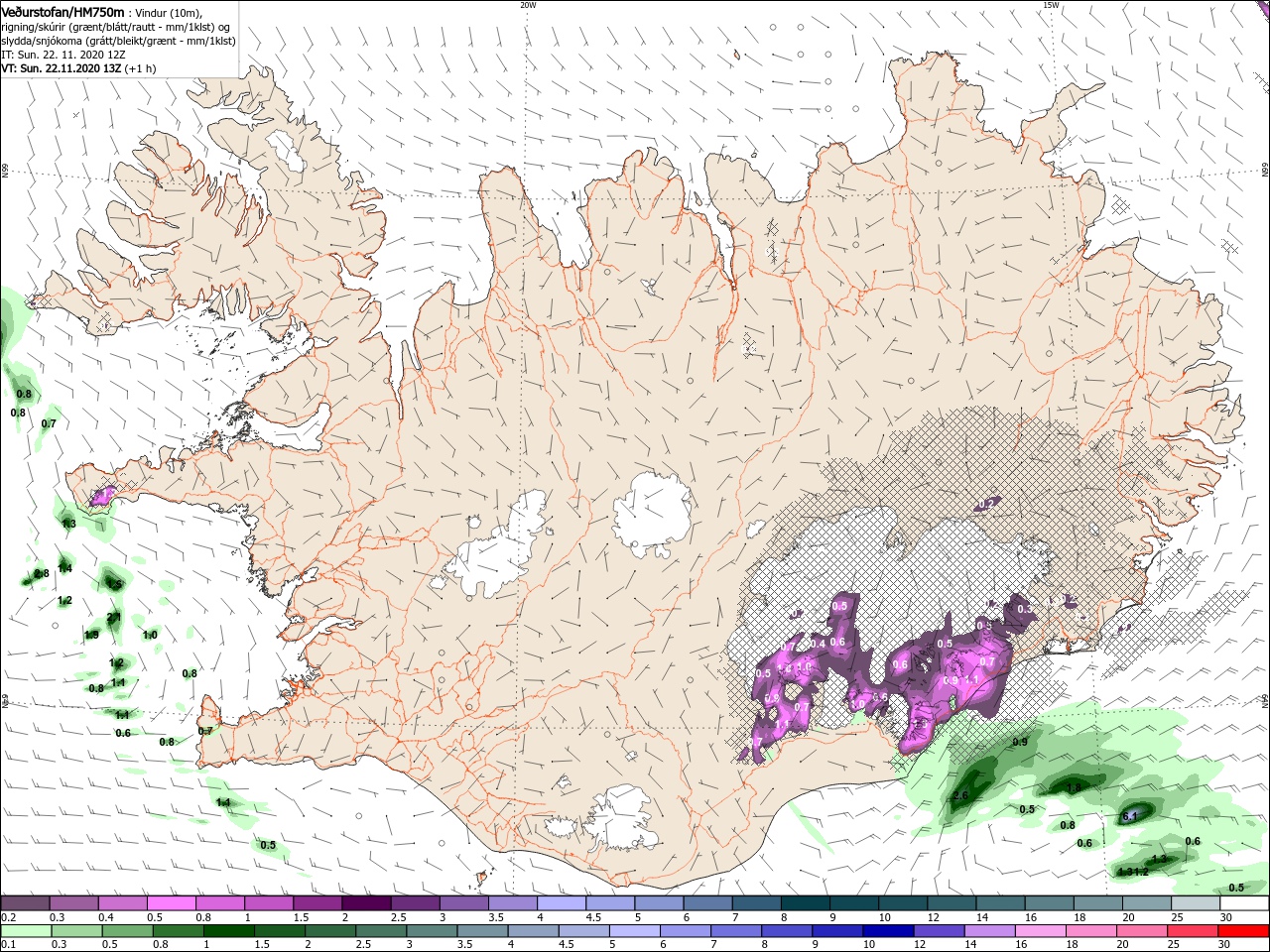Click the 2.6 precipitation value offshore

pyautogui.click(x=960, y=796)
